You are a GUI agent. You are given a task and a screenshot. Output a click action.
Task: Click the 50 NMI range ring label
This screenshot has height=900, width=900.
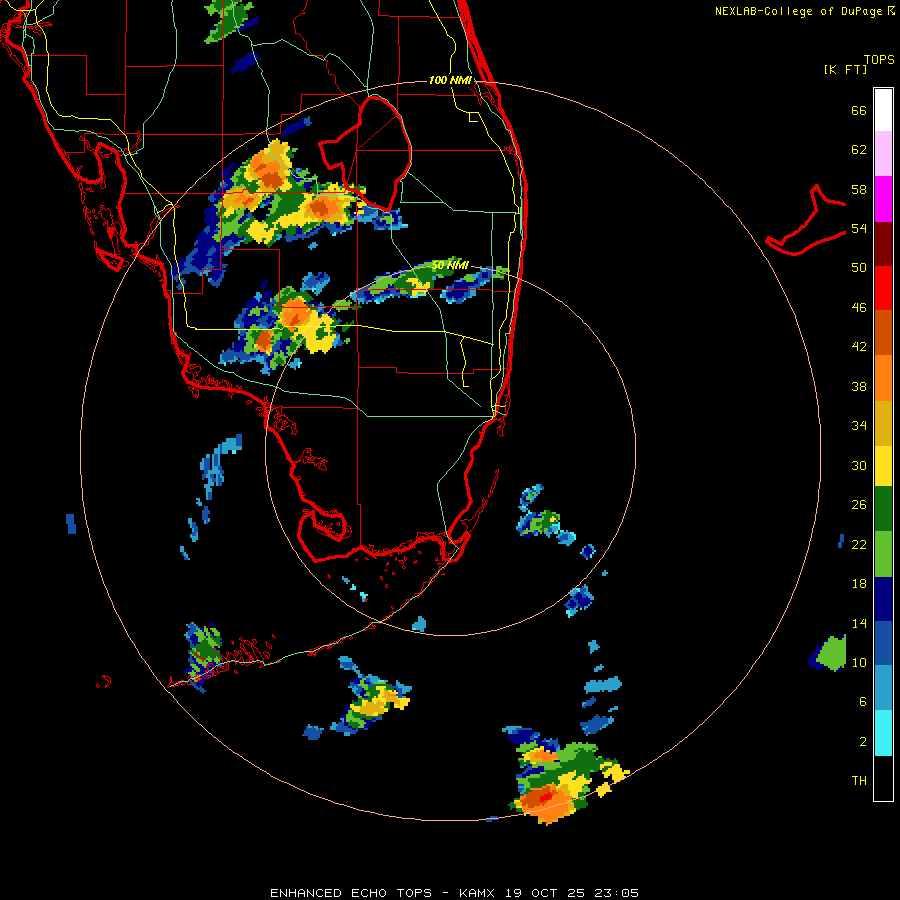click(x=450, y=265)
